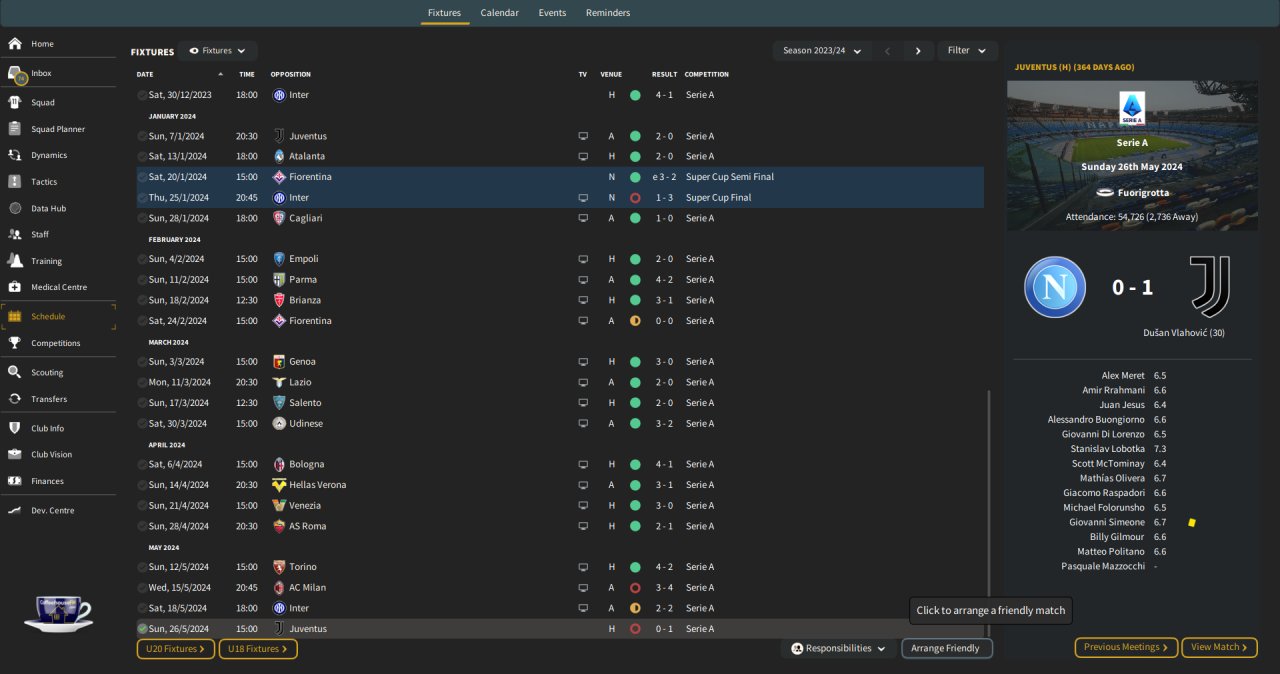Go to next season arrow
Viewport: 1280px width, 674px height.
(918, 51)
